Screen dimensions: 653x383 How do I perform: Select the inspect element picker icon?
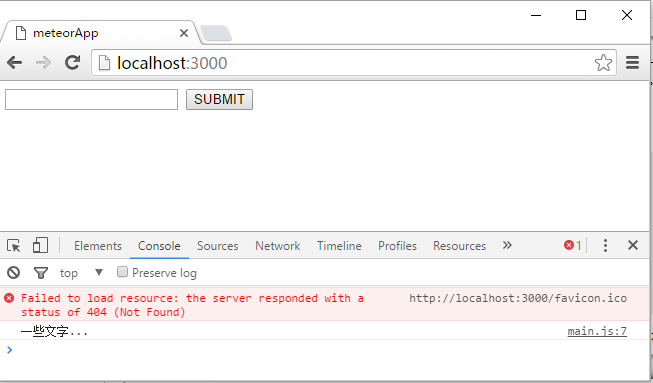[x=14, y=246]
